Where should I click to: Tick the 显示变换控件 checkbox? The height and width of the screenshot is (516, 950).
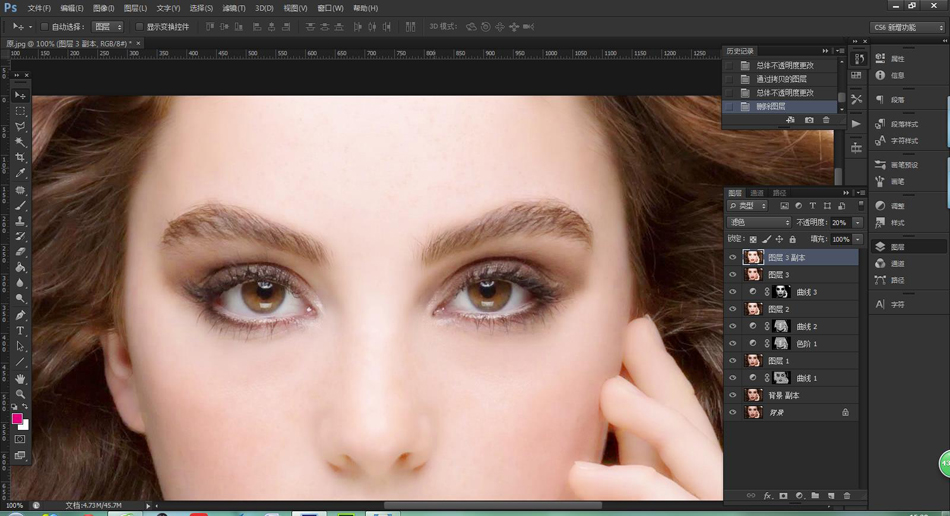(139, 27)
